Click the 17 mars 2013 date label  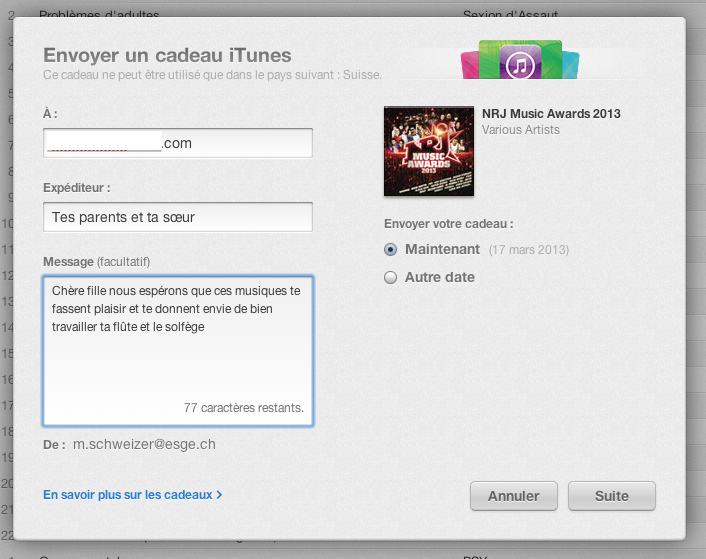coord(529,250)
